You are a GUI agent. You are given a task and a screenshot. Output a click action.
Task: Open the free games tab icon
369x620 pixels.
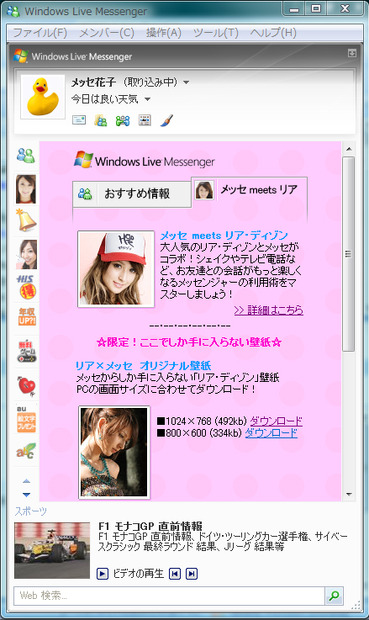[26, 351]
